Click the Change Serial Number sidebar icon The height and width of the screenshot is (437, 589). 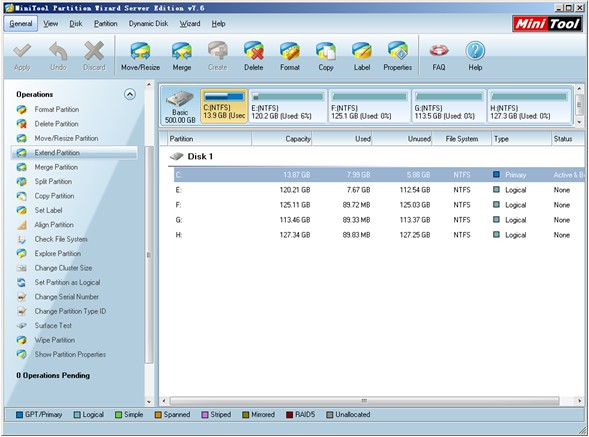pyautogui.click(x=22, y=297)
